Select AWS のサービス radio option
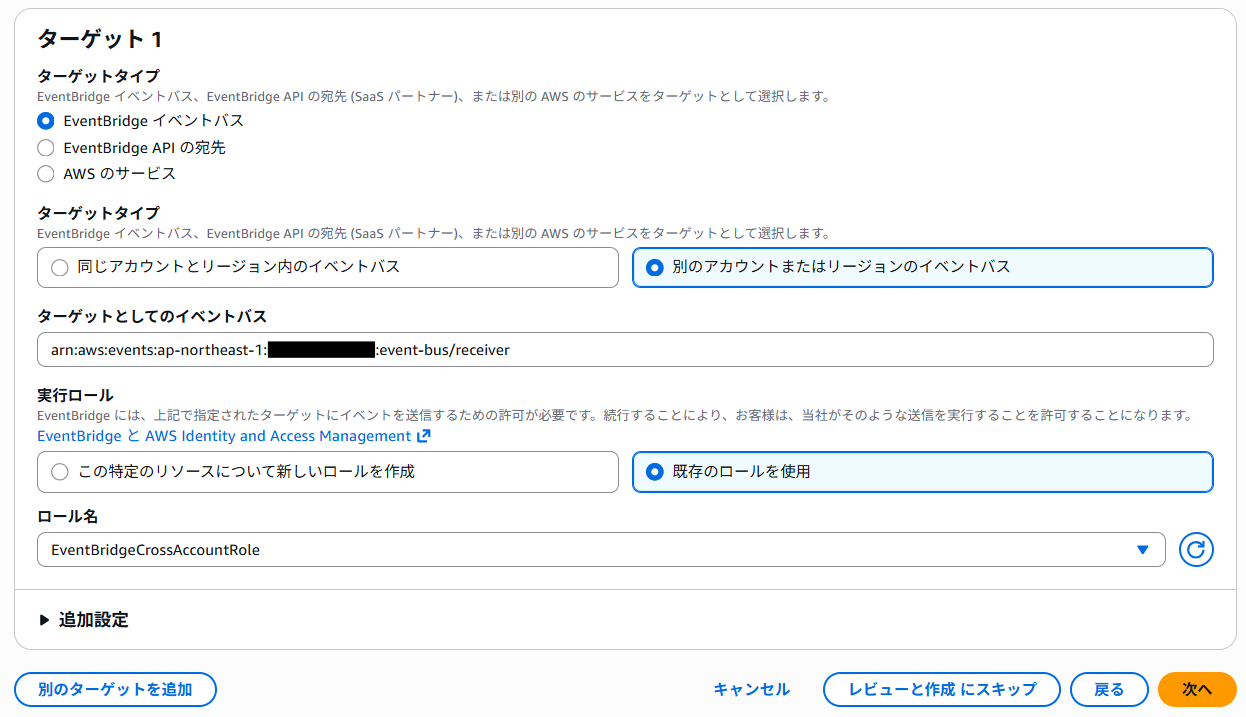Image resolution: width=1246 pixels, height=717 pixels. pyautogui.click(x=45, y=173)
